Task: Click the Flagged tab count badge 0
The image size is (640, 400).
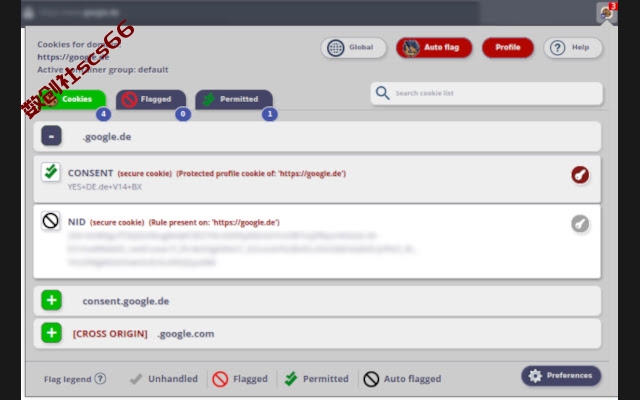Action: (183, 114)
